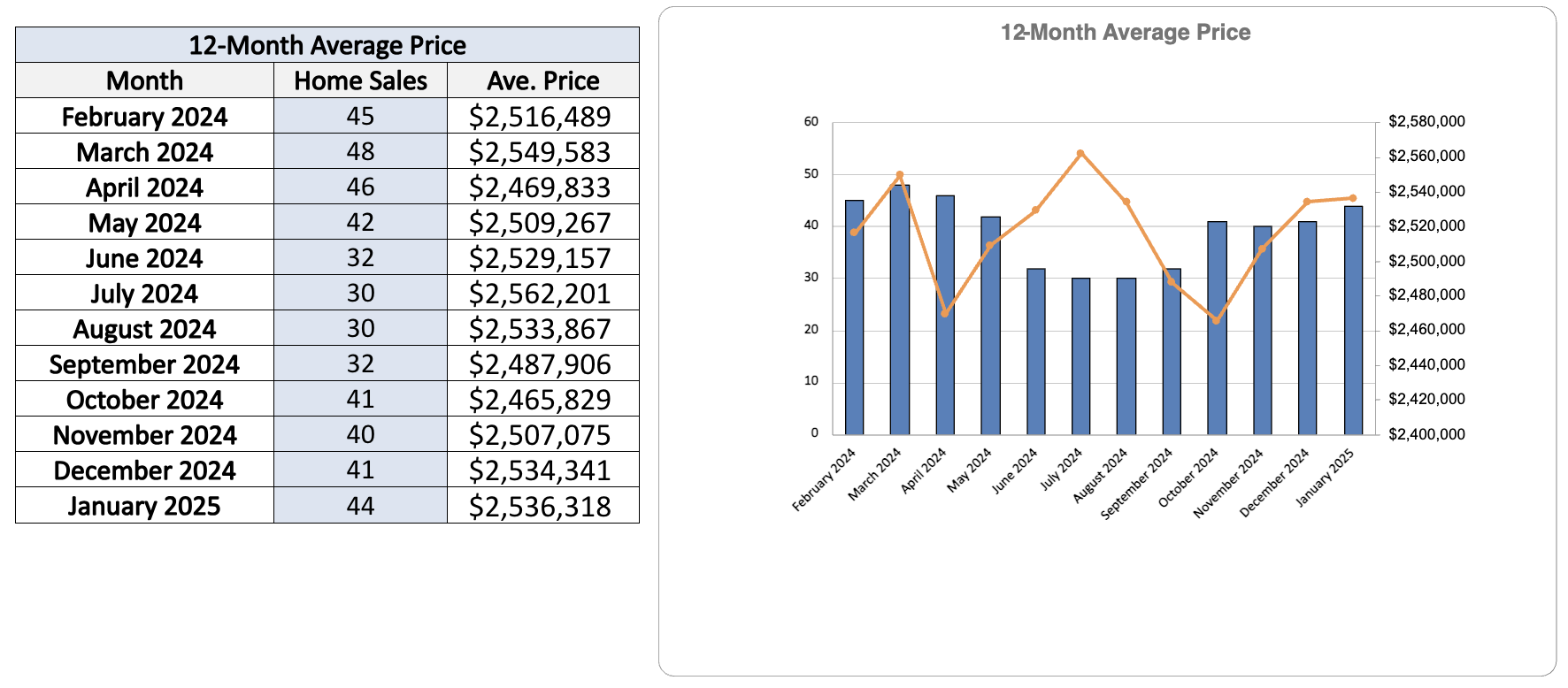Click the "November 2024" table cell

pyautogui.click(x=145, y=434)
